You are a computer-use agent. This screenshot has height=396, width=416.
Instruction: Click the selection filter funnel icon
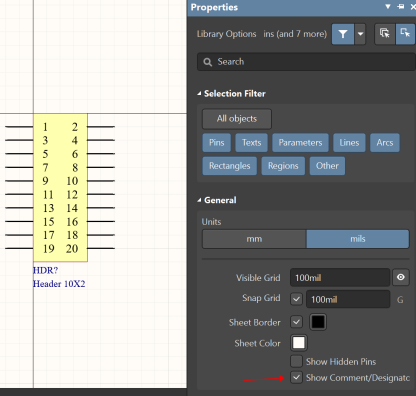[343, 34]
